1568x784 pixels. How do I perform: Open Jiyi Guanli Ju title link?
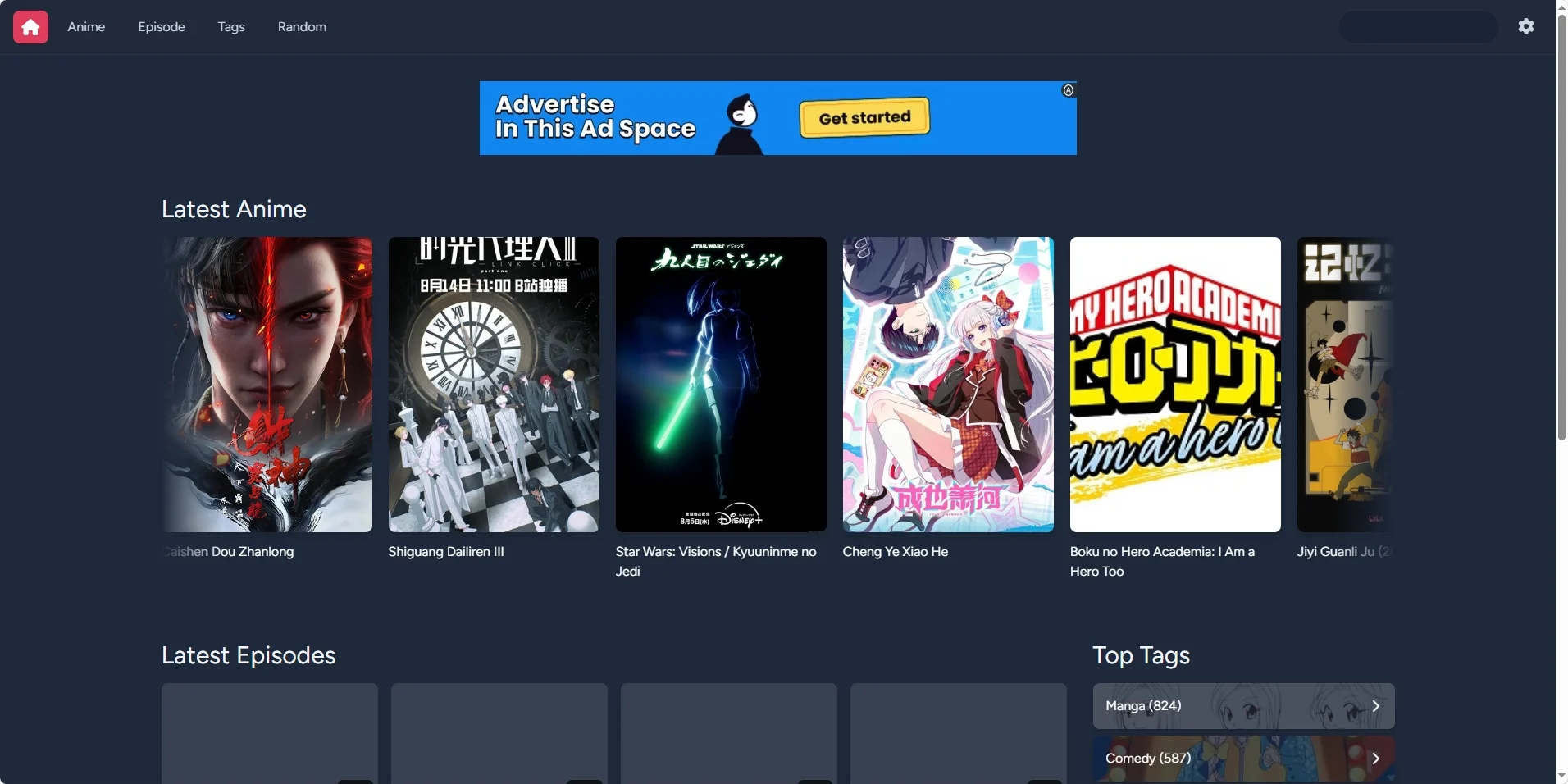[1345, 552]
